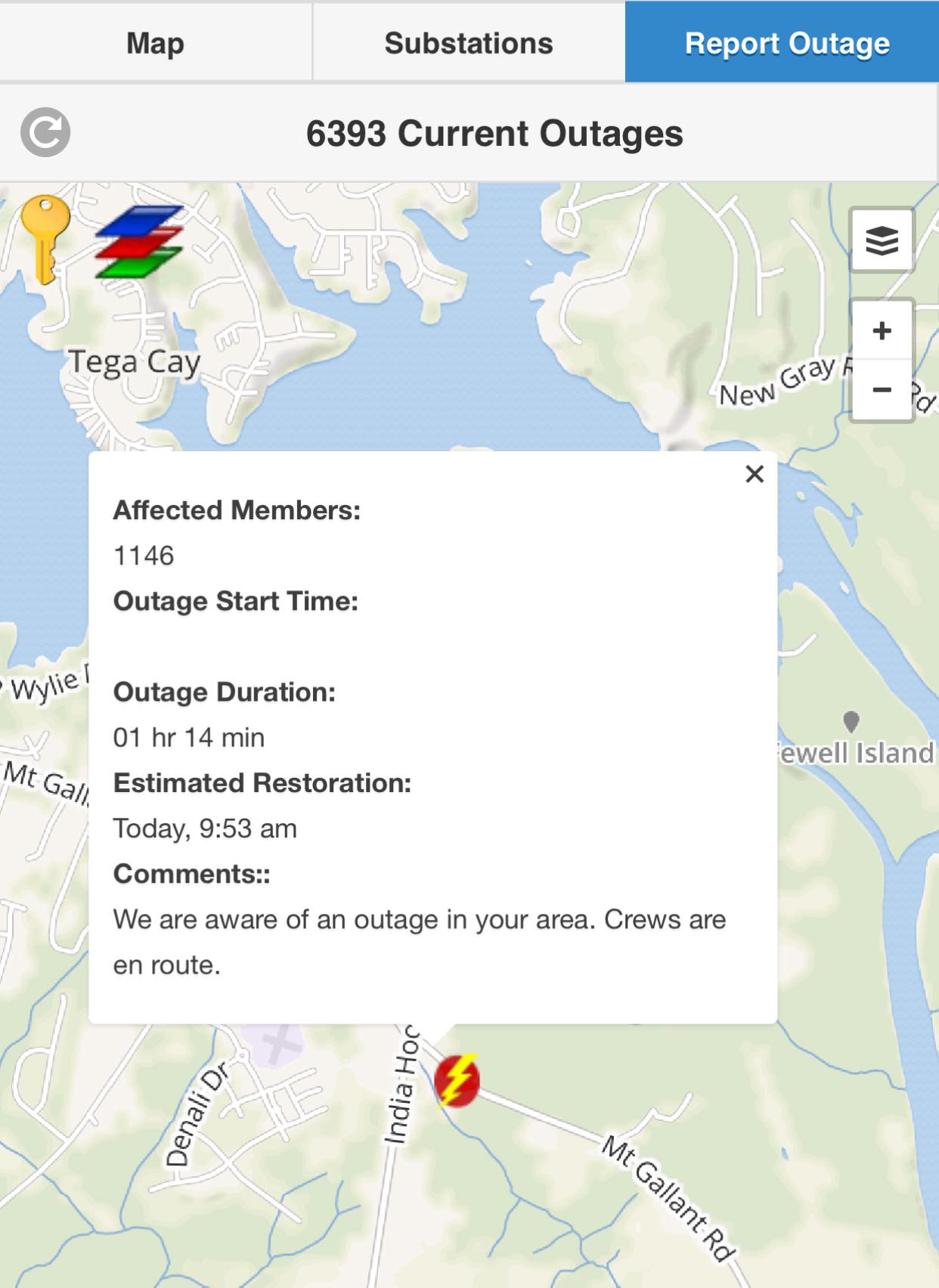
Task: Open the gold key legend icon
Action: tap(45, 237)
